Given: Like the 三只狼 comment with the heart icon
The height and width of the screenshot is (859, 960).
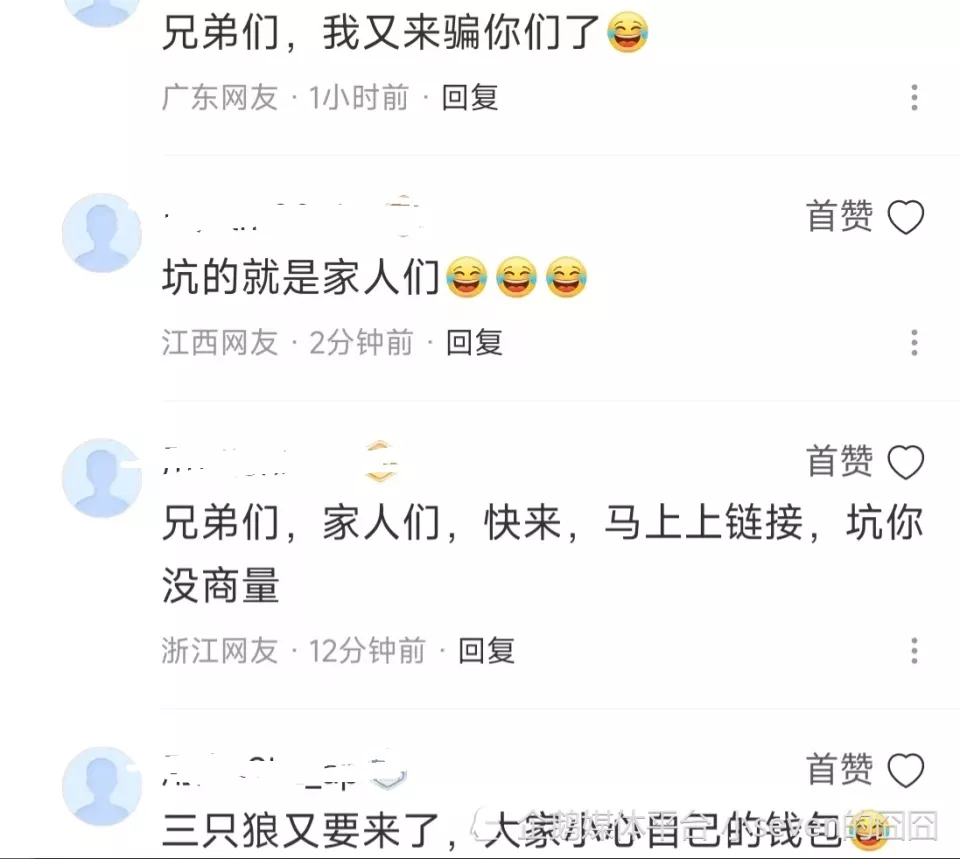Looking at the screenshot, I should (906, 770).
